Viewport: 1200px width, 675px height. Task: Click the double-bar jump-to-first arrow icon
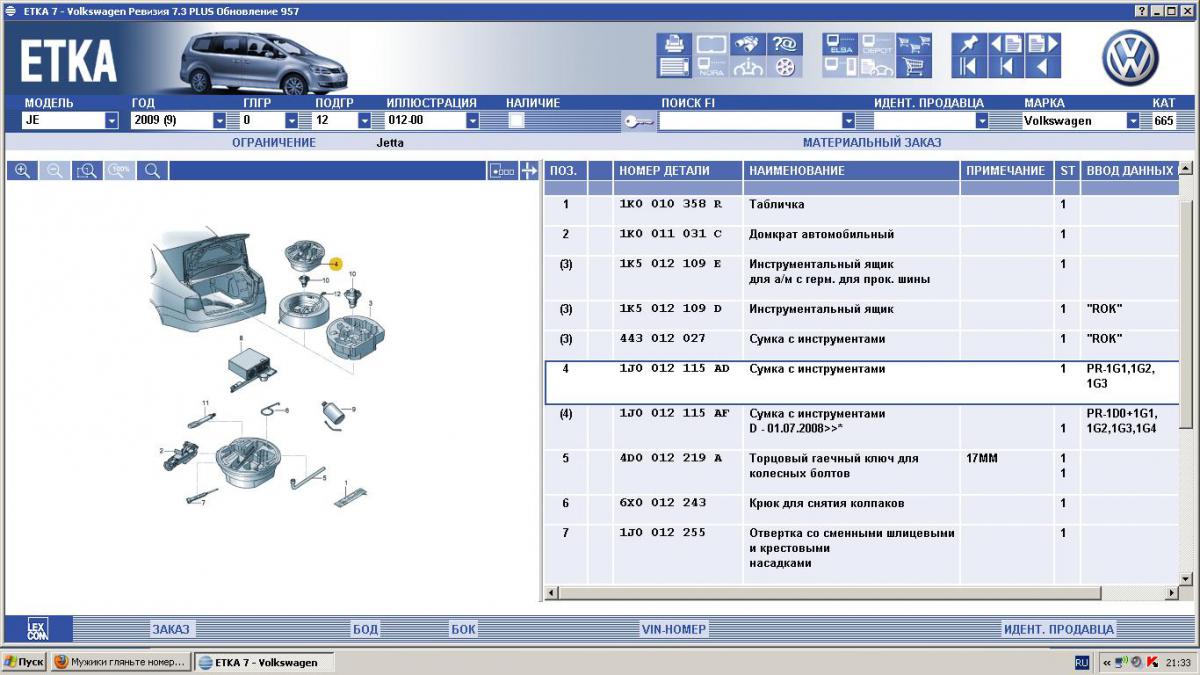pyautogui.click(x=968, y=67)
